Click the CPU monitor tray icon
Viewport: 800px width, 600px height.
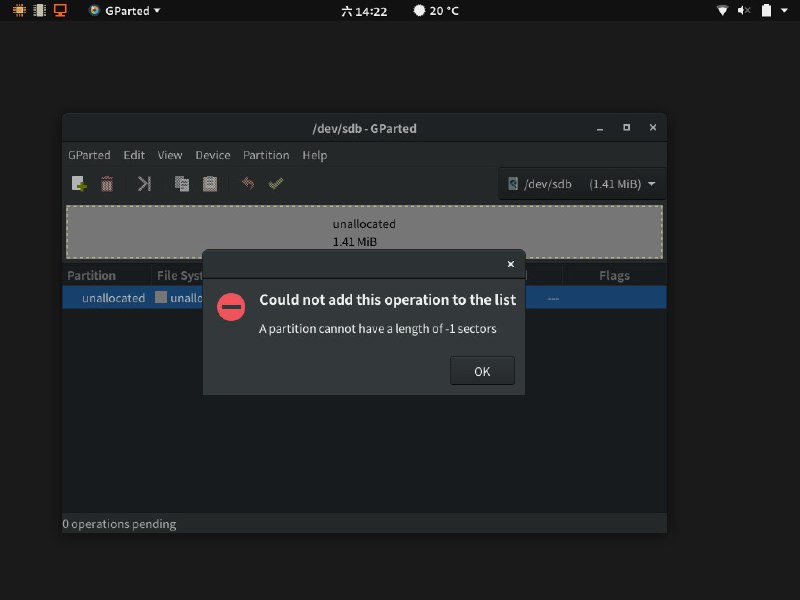(x=19, y=10)
